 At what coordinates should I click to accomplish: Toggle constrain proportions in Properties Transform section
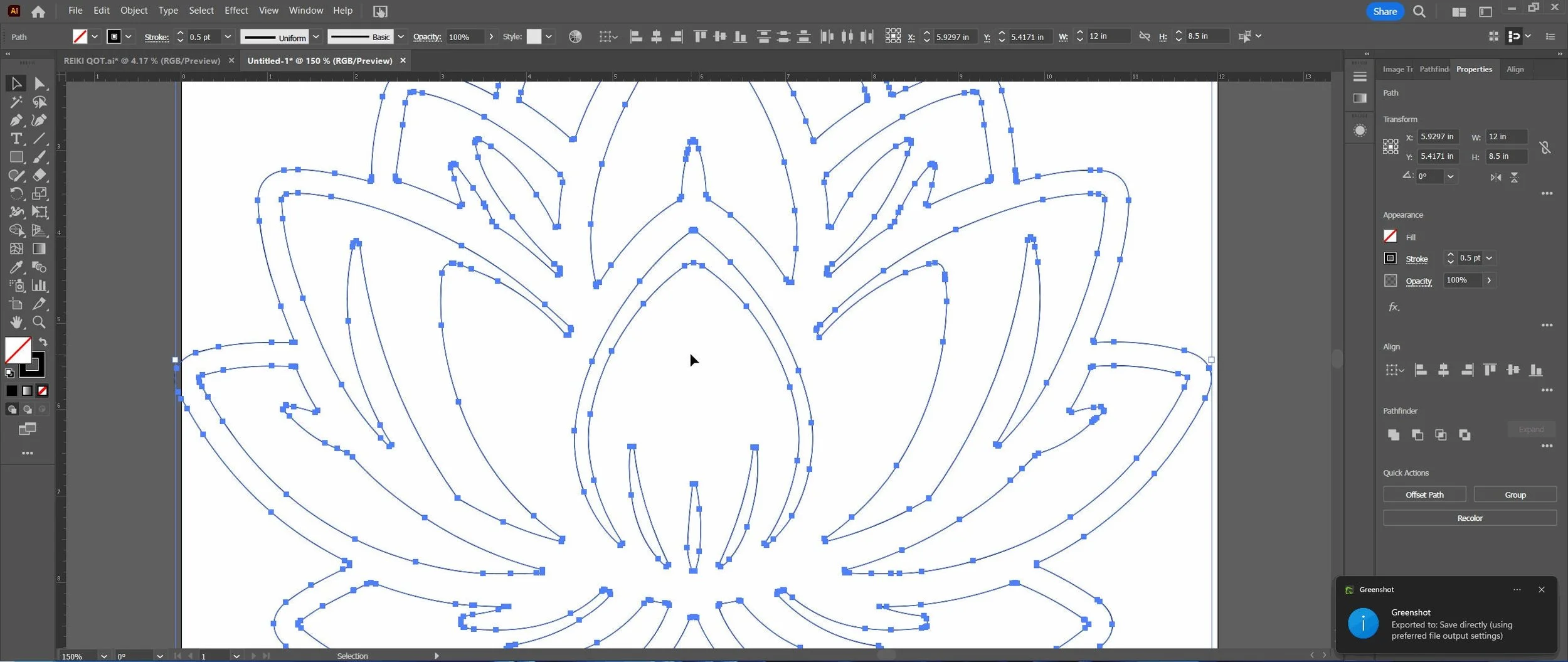[1545, 147]
